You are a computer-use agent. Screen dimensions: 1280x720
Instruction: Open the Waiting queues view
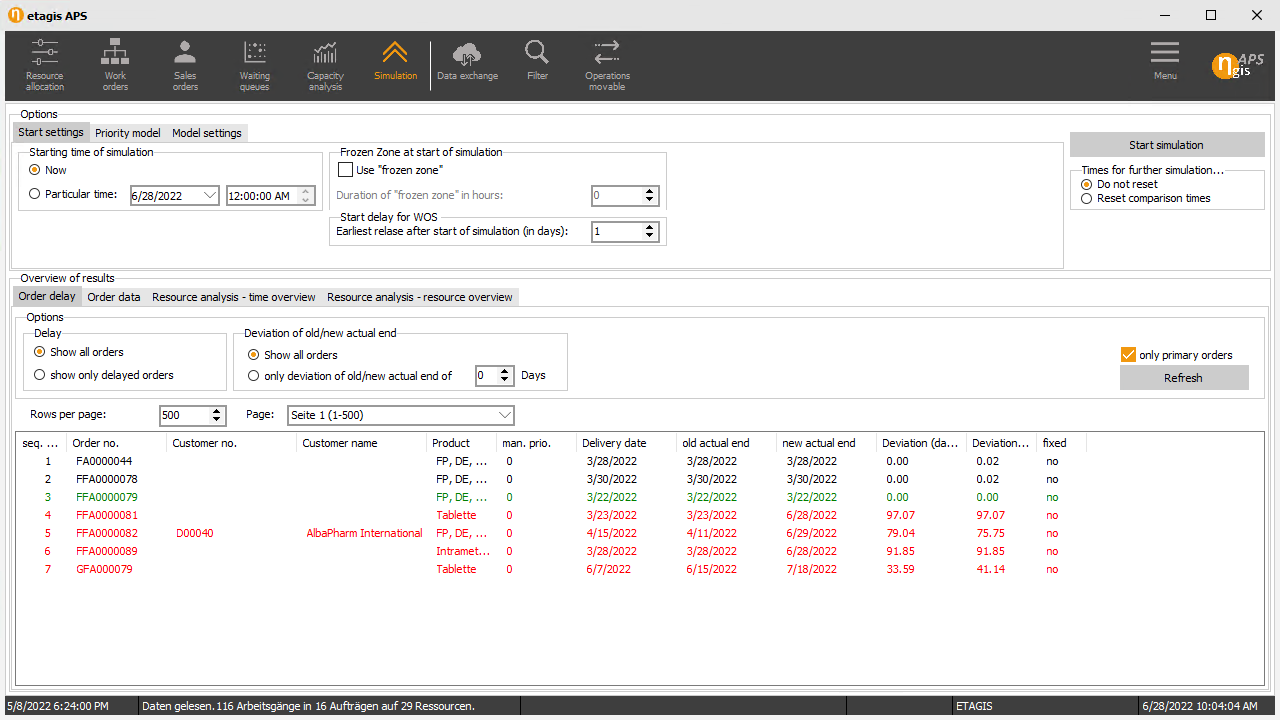255,66
